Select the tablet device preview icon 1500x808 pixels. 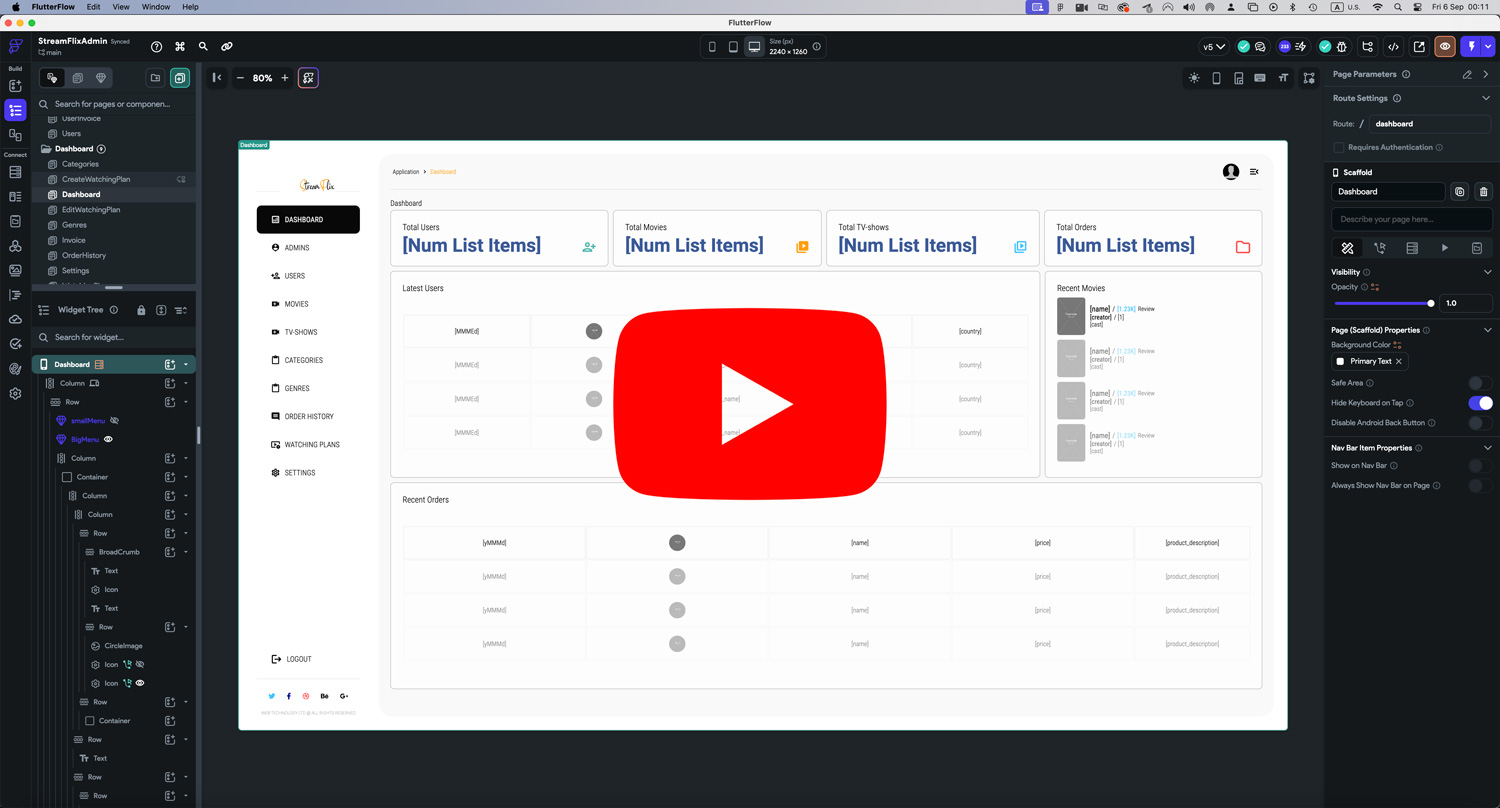(733, 47)
